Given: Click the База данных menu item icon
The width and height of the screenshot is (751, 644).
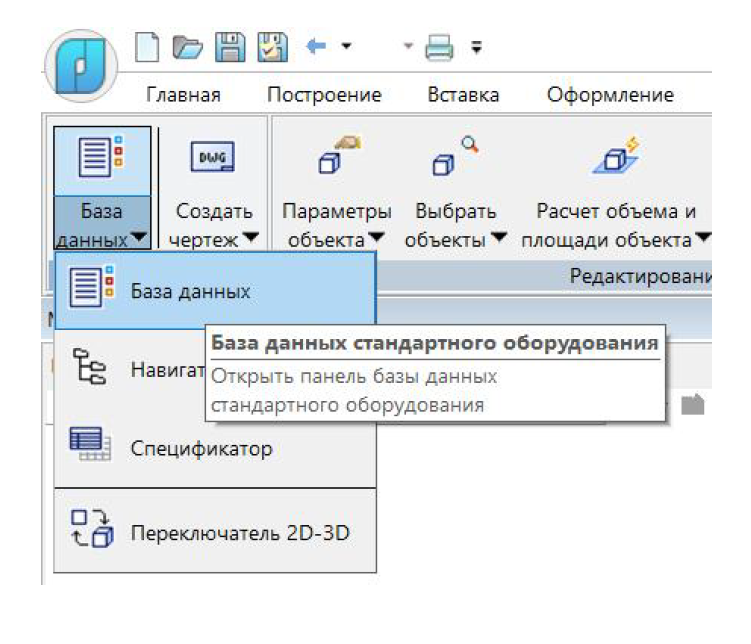Looking at the screenshot, I should 91,286.
